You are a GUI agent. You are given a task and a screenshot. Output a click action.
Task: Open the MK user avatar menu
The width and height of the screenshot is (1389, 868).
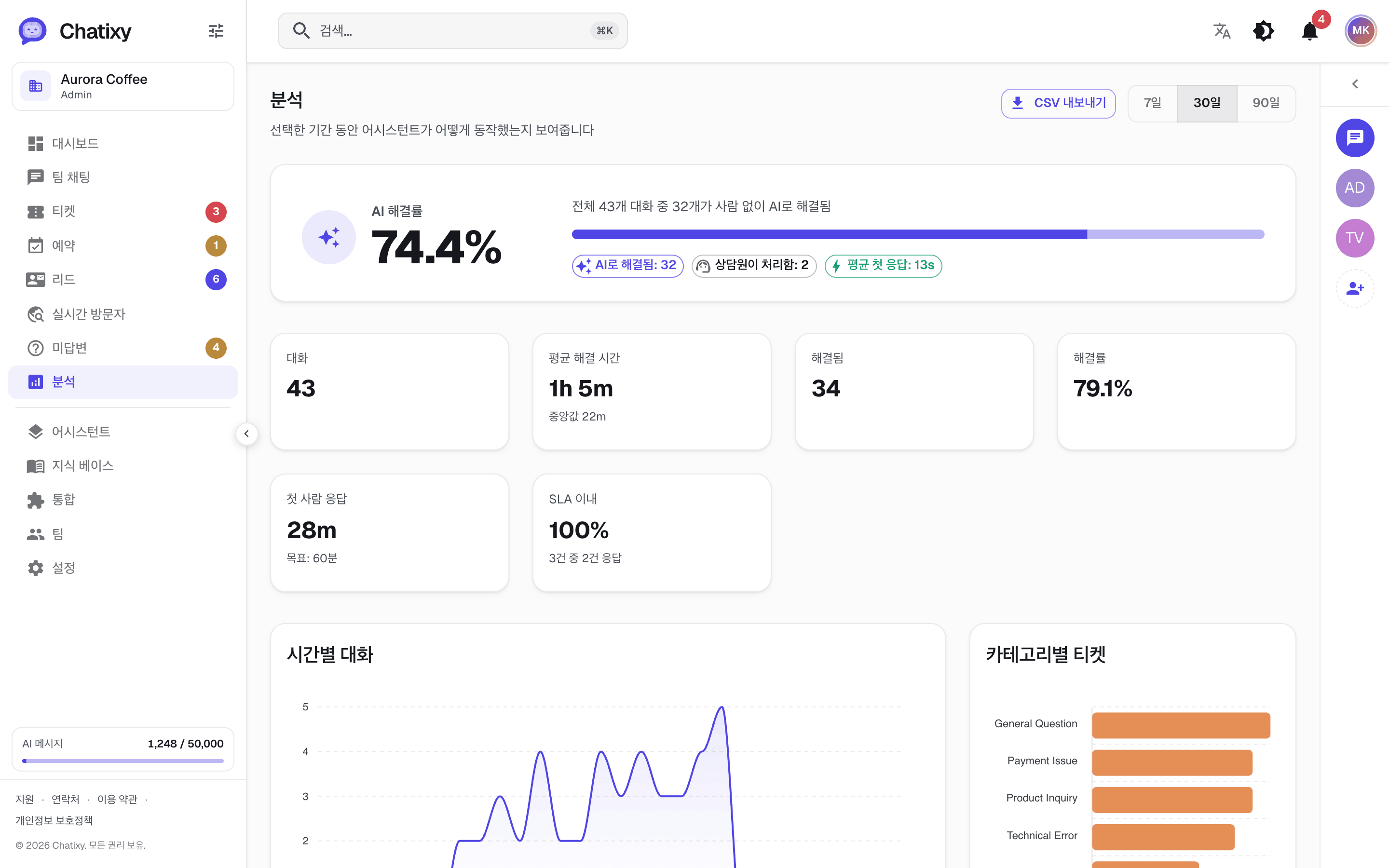click(1360, 30)
